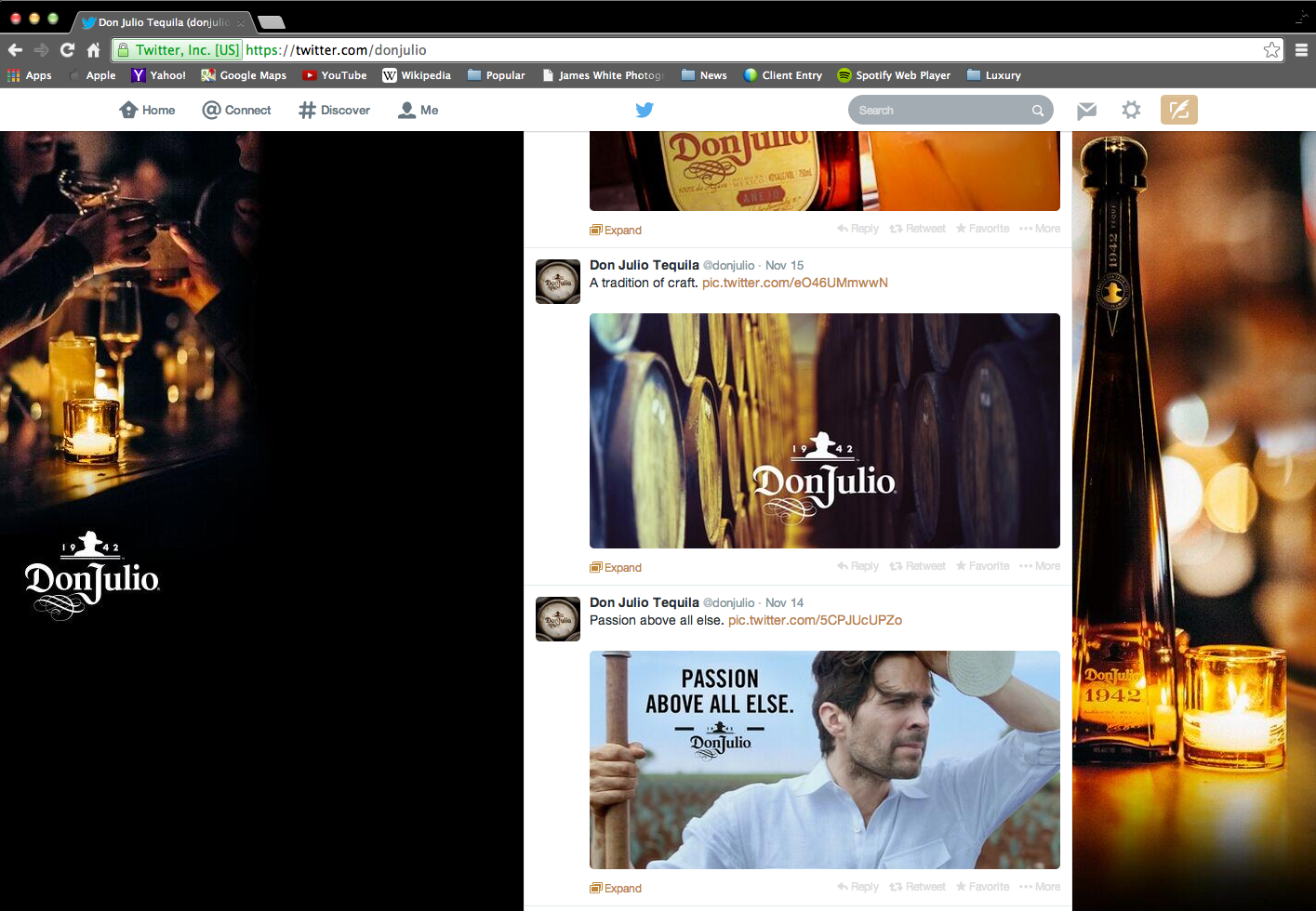1316x911 pixels.
Task: Reload the page with refresh icon
Action: coord(67,50)
